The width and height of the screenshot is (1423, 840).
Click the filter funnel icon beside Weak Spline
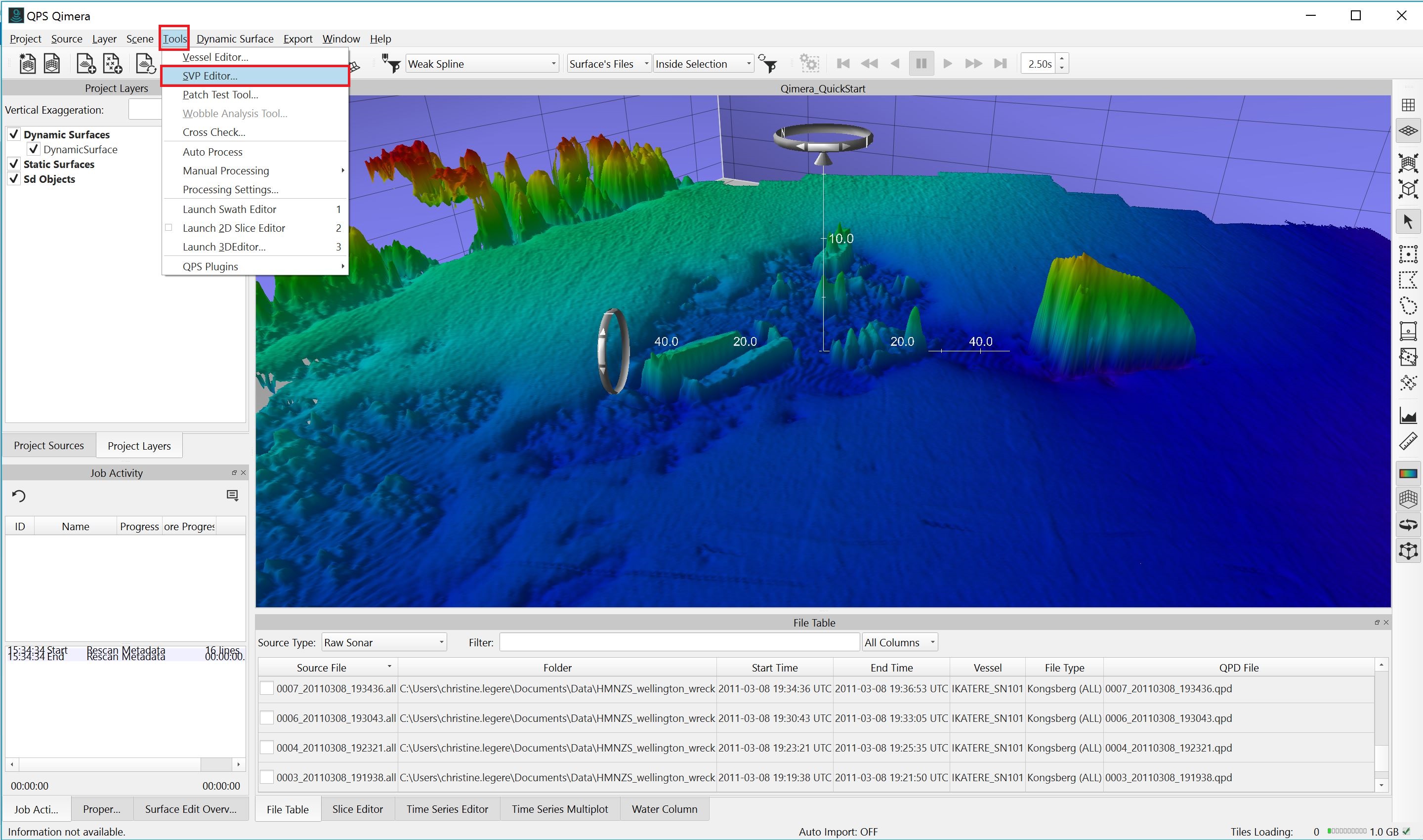[x=391, y=63]
